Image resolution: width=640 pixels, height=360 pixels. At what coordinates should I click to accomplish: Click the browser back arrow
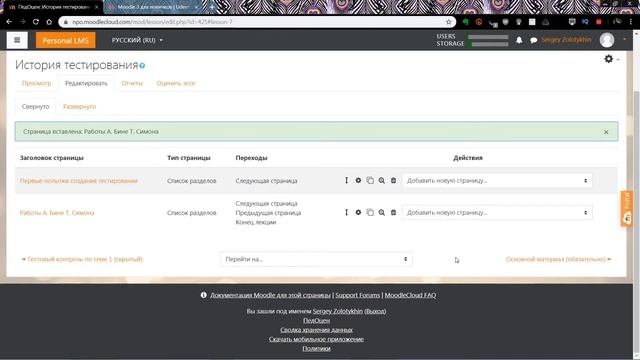point(9,22)
